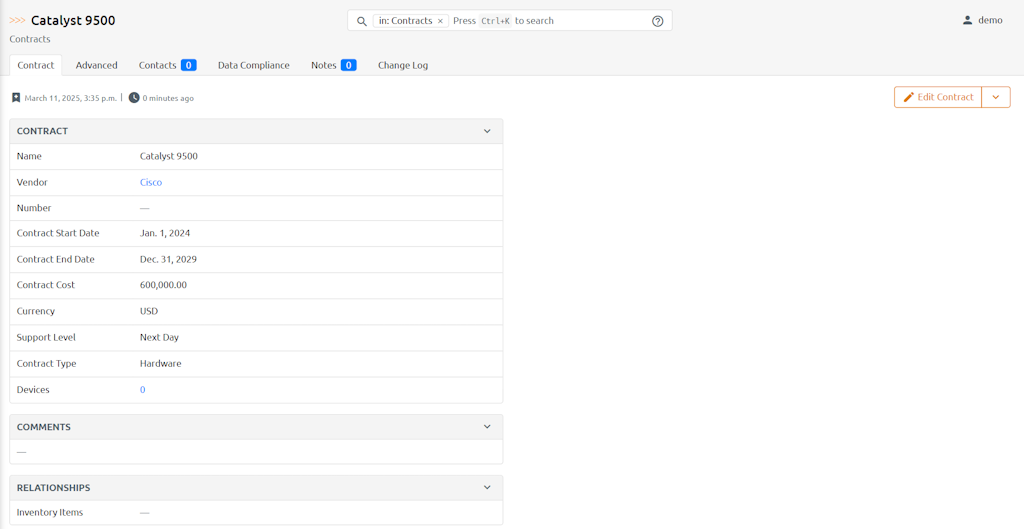This screenshot has width=1024, height=529.
Task: Follow the Cisco vendor link
Action: (x=151, y=182)
